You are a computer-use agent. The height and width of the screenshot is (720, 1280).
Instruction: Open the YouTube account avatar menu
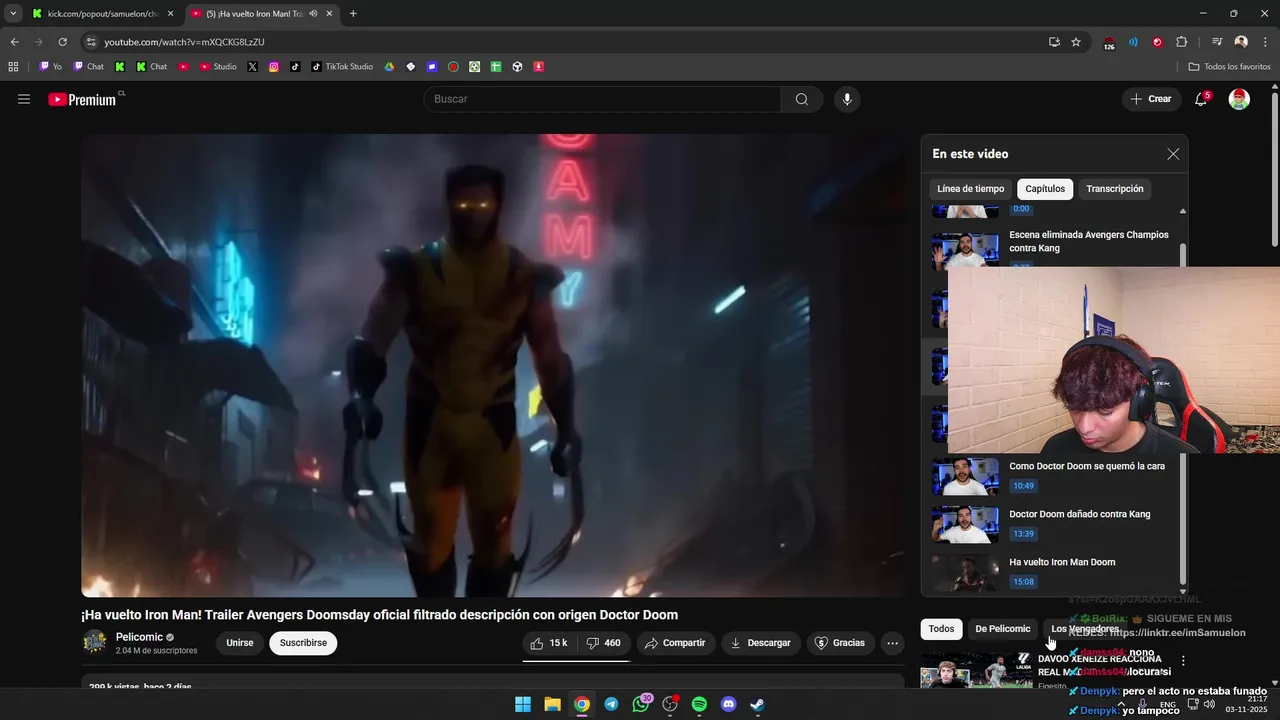click(1239, 99)
